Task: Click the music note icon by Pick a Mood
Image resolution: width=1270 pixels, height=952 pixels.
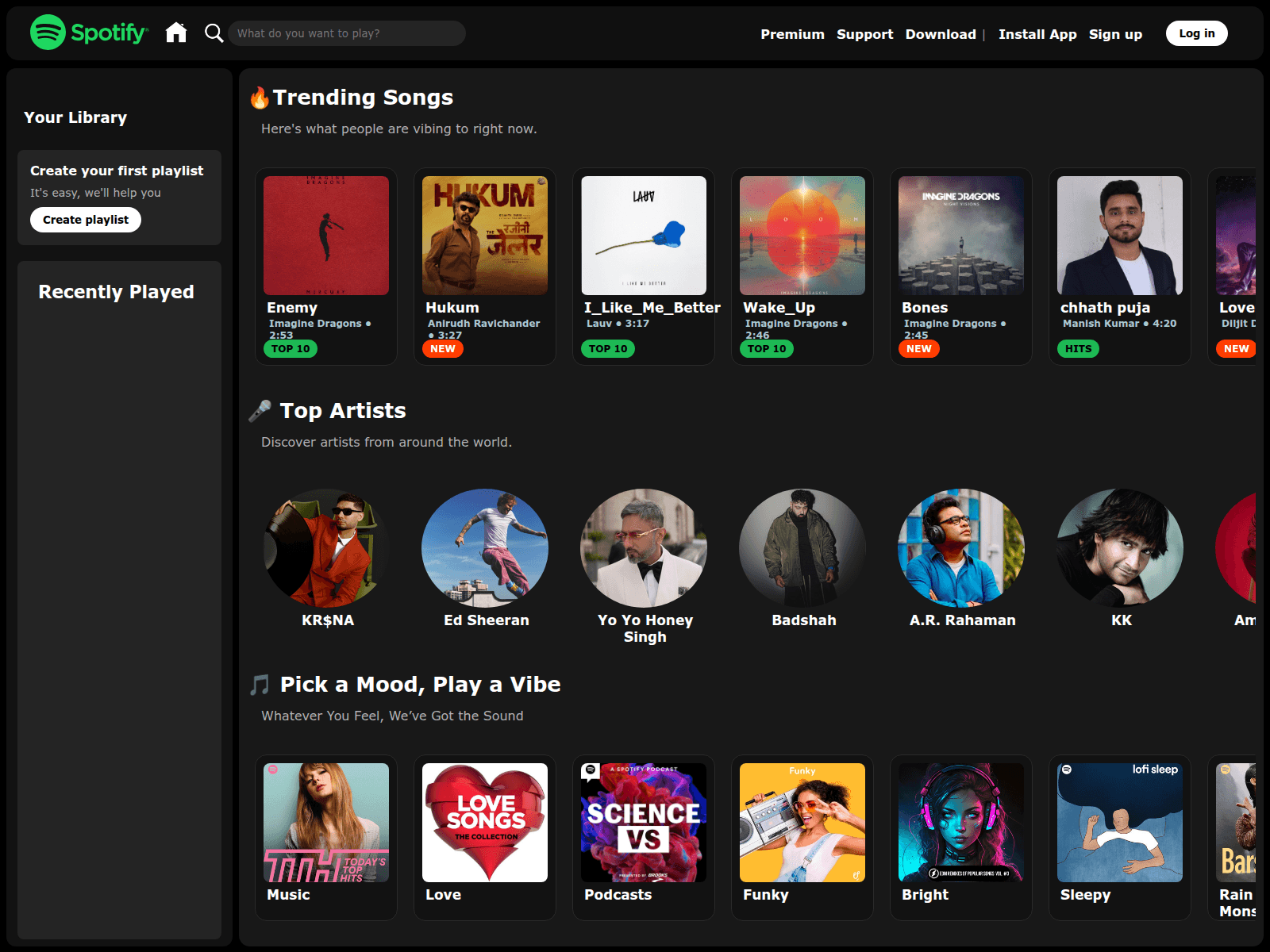Action: [260, 683]
